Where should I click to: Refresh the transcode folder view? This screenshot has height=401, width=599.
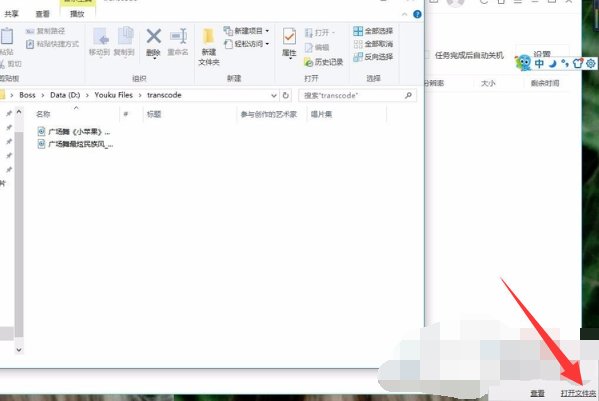tap(285, 95)
